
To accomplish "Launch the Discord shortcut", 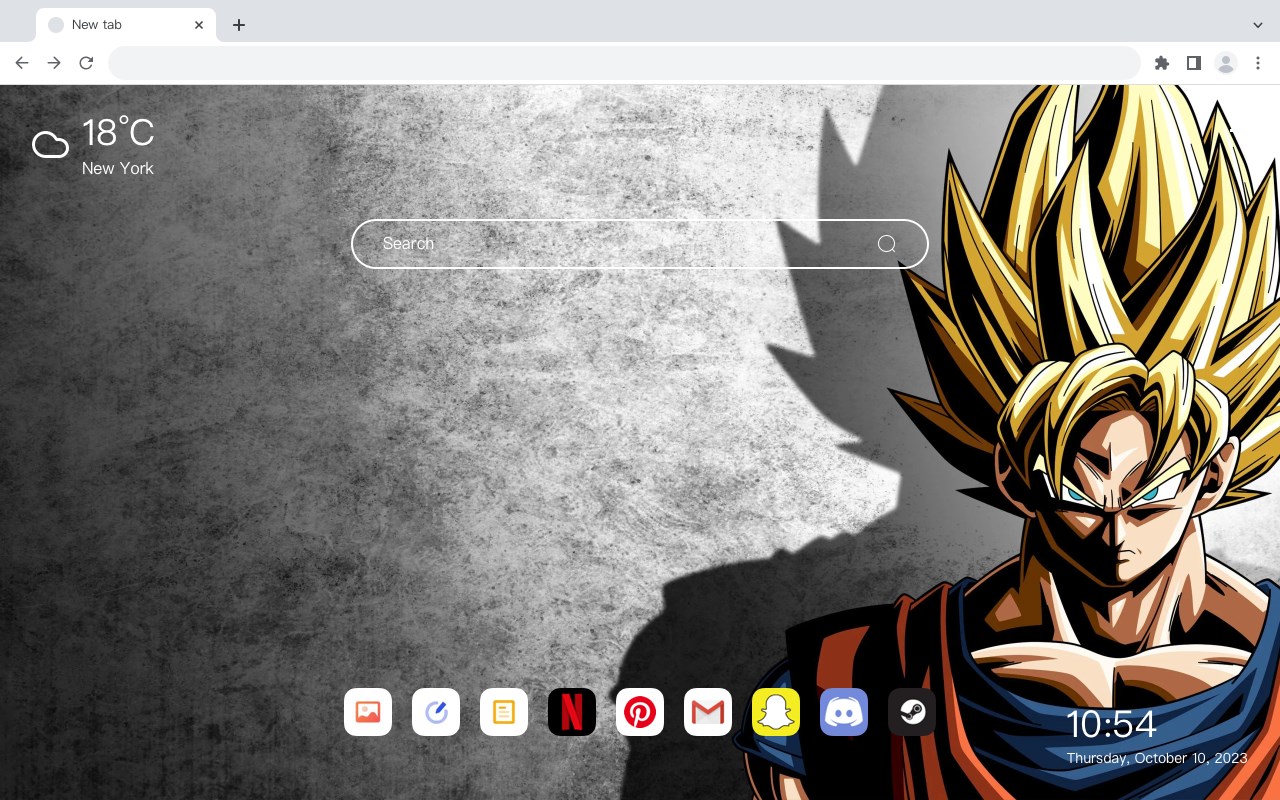I will click(844, 712).
